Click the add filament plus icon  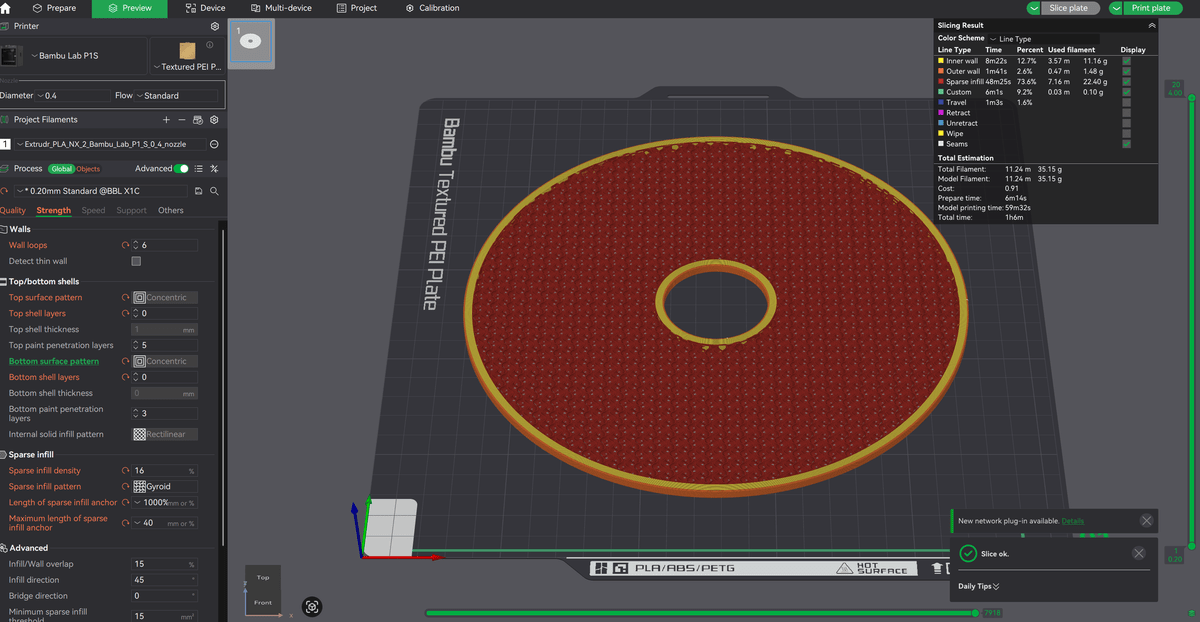[x=166, y=119]
